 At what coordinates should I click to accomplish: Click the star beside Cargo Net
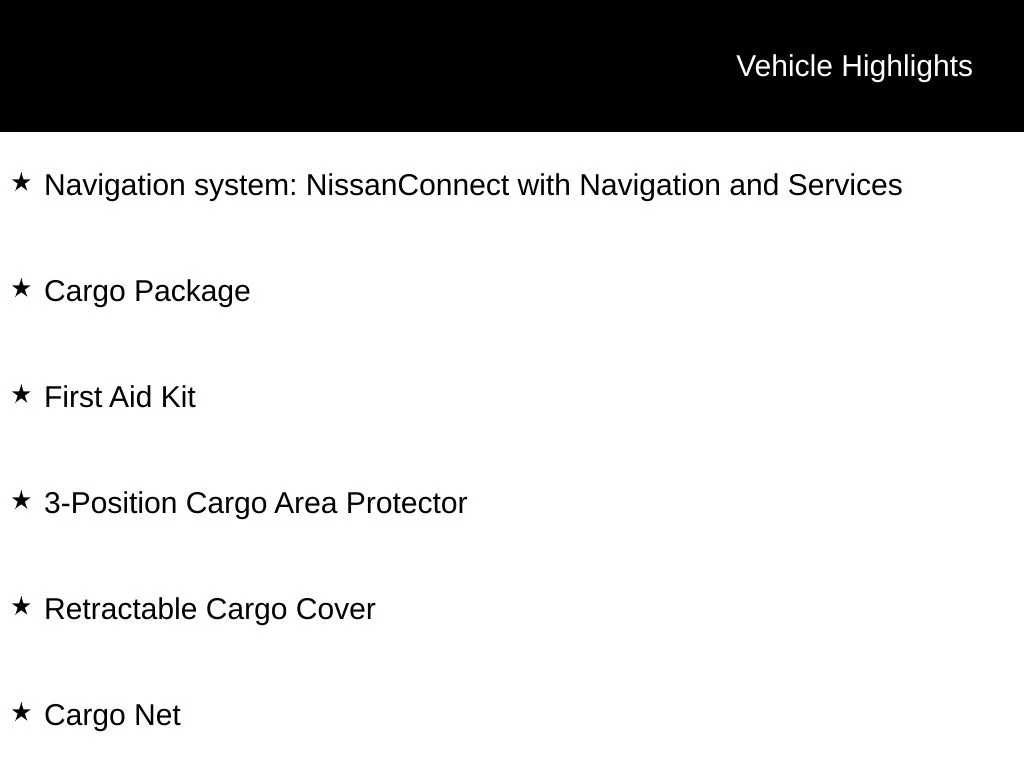coord(22,712)
